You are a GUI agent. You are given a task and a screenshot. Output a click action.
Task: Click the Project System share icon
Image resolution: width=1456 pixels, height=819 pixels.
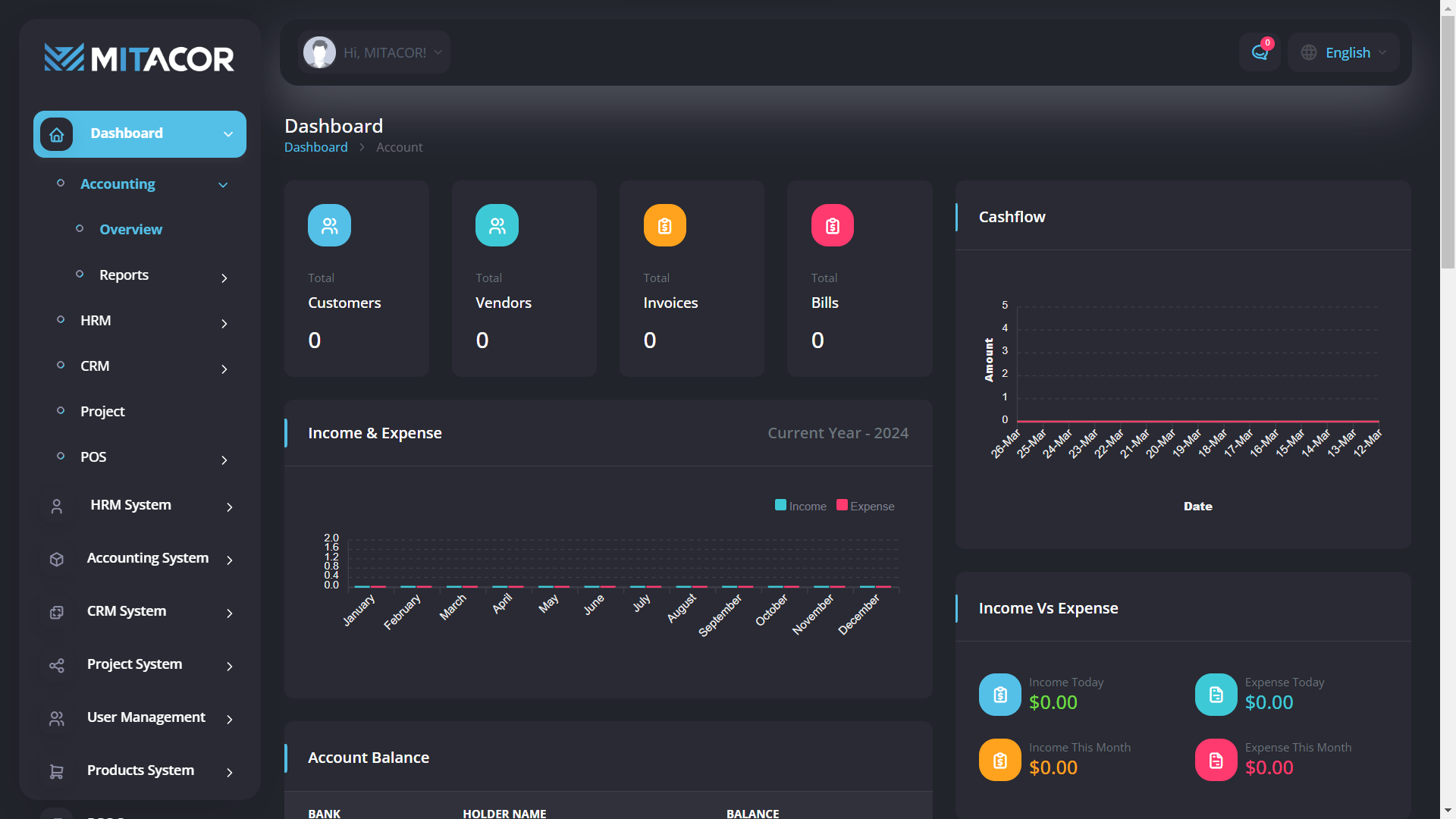[x=57, y=665]
